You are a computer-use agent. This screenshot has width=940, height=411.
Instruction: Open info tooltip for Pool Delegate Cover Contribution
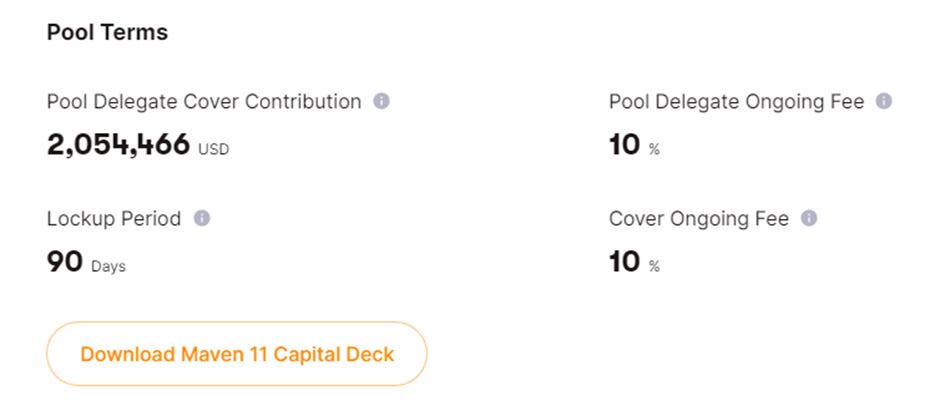point(381,101)
